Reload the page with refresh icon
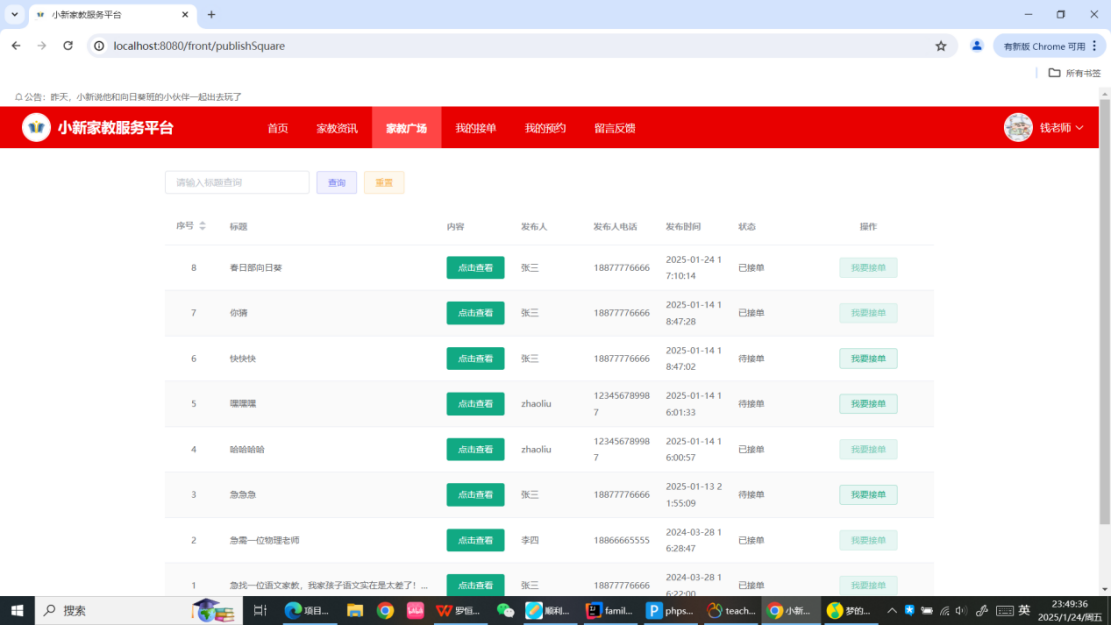The width and height of the screenshot is (1111, 625). tap(68, 45)
